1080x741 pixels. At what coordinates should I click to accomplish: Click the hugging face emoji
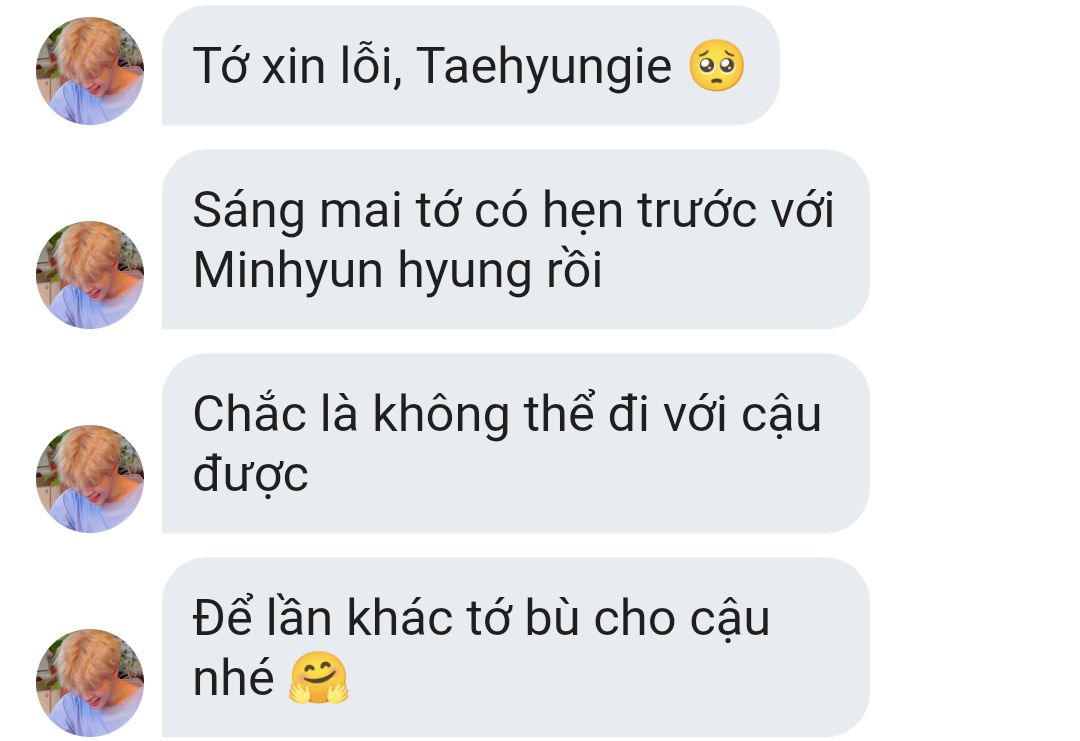tap(318, 678)
